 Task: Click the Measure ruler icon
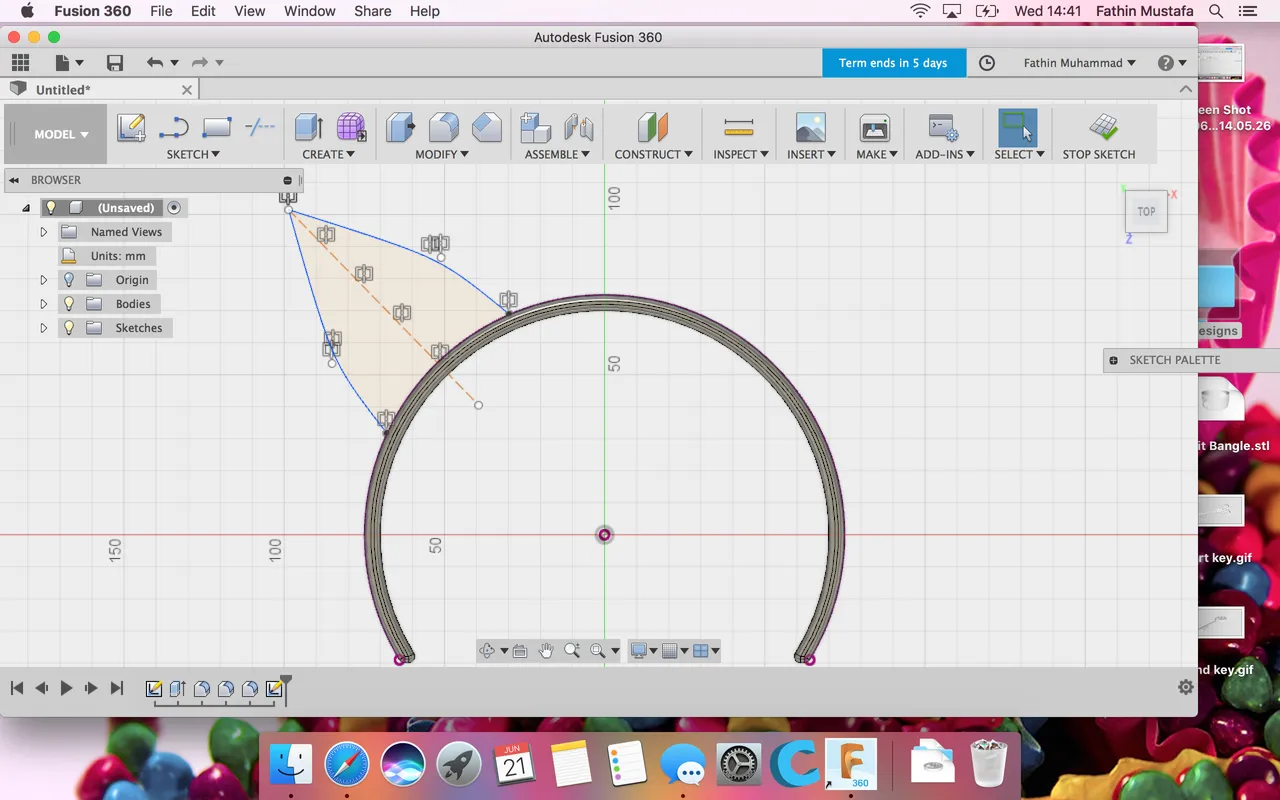click(739, 127)
